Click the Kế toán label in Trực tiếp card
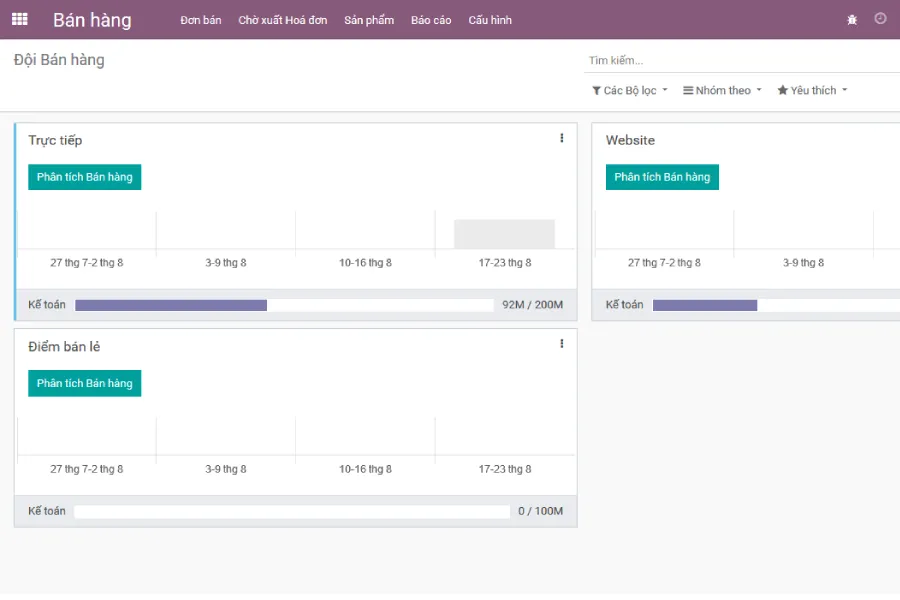Viewport: 900px width, 600px height. click(46, 305)
